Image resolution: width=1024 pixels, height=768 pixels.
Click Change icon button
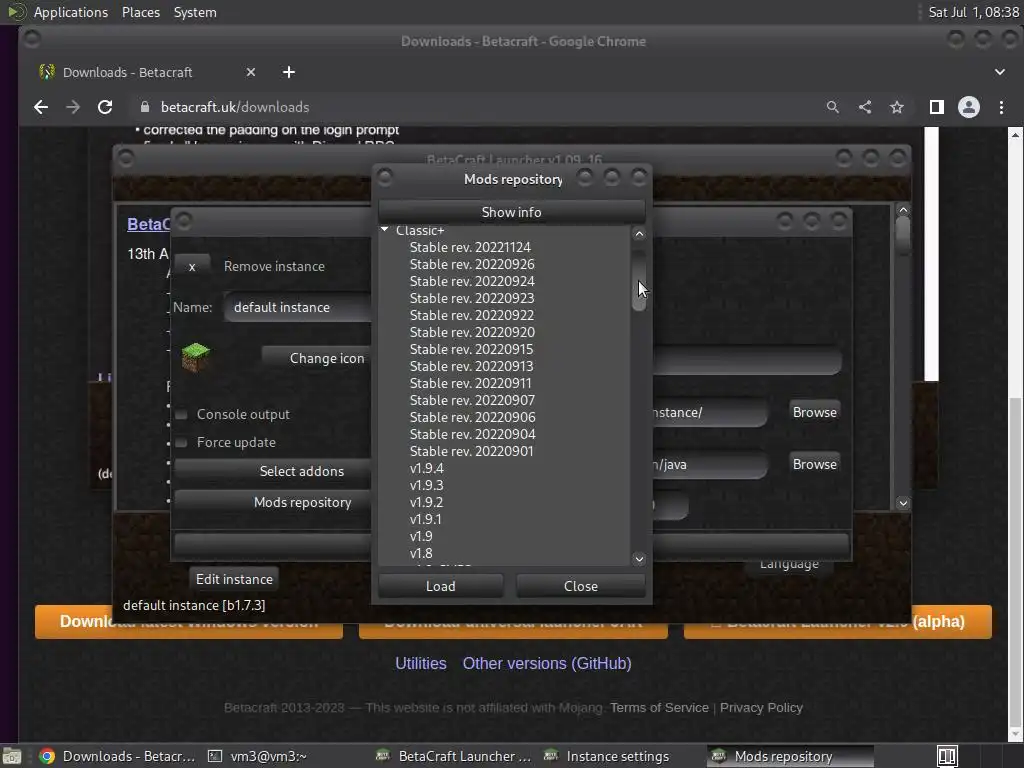317,359
